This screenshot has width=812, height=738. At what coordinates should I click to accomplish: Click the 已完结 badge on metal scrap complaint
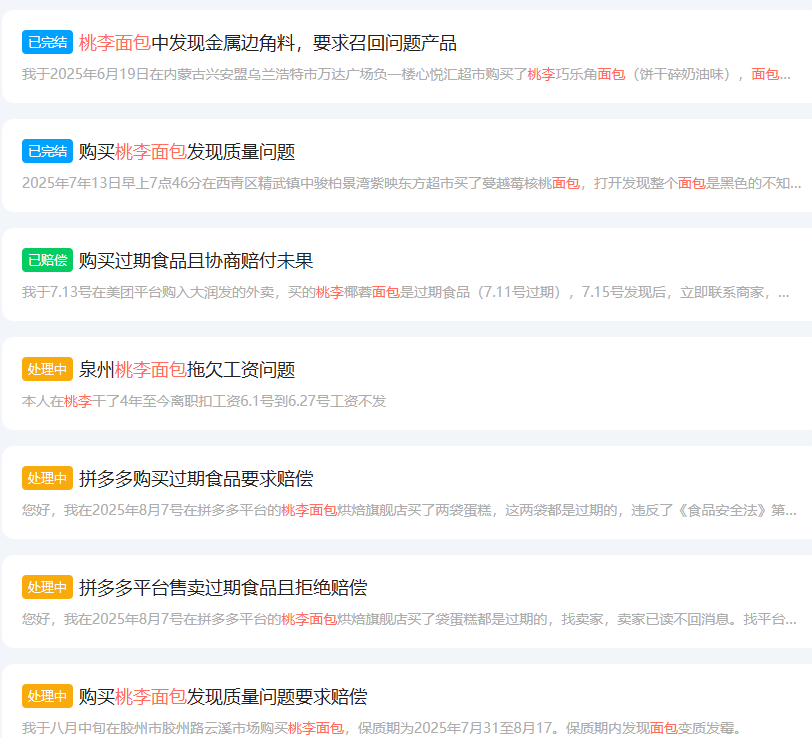(47, 42)
